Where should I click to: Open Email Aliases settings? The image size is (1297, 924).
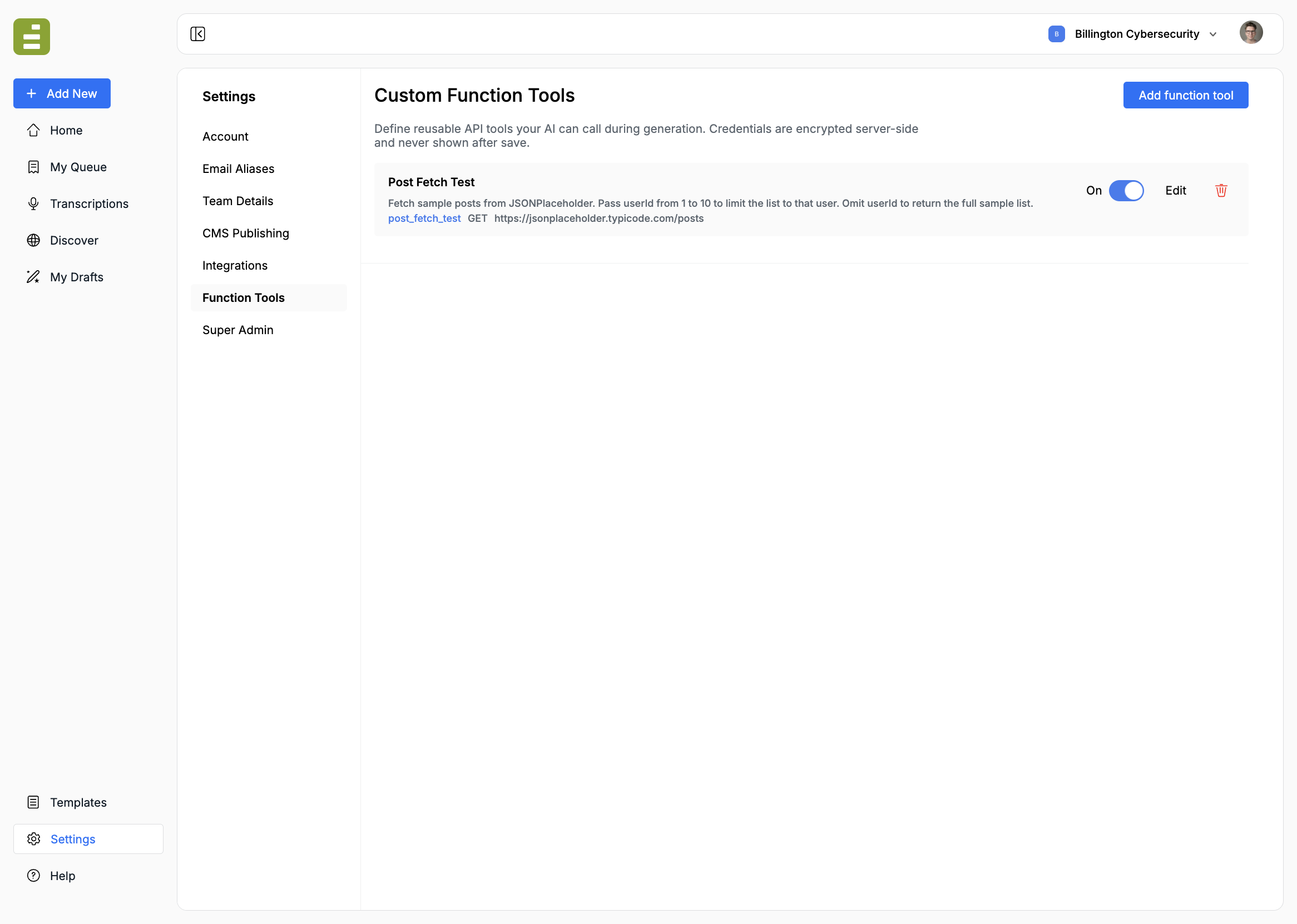pos(269,169)
